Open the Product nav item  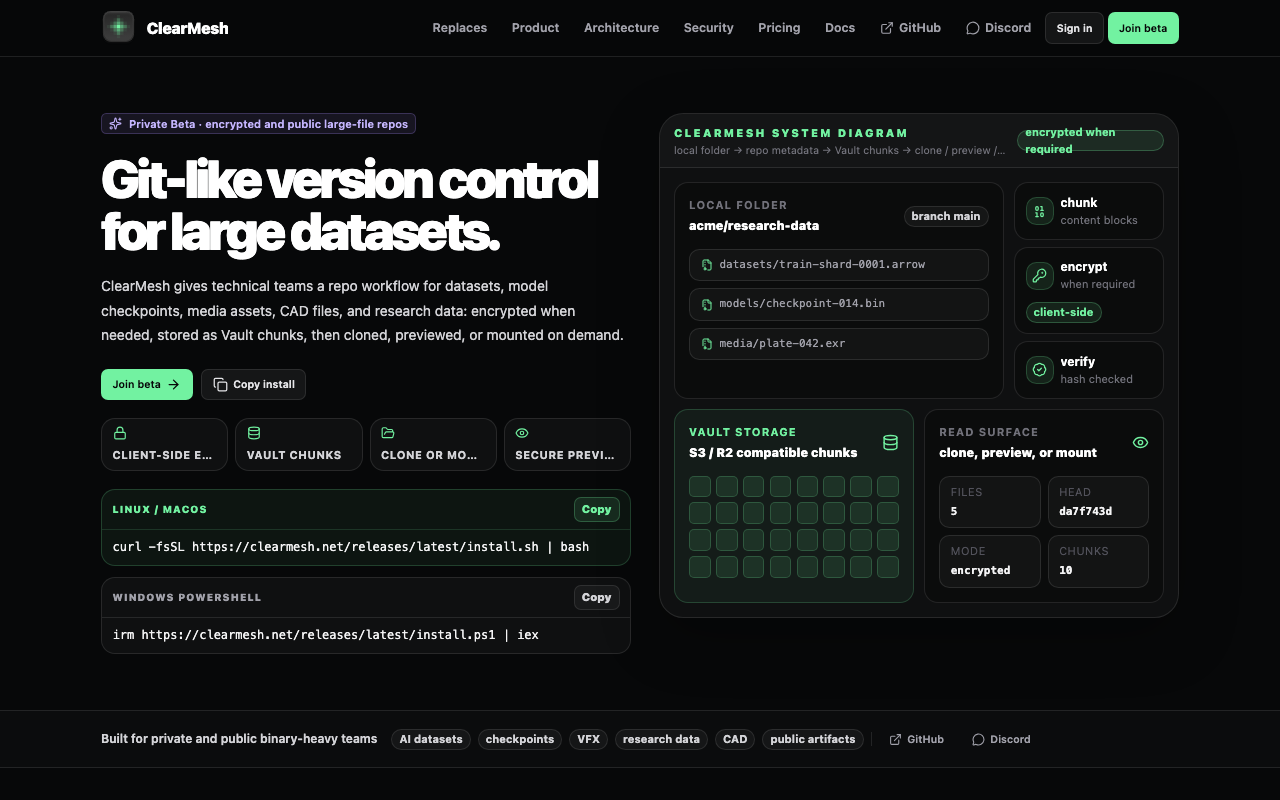tap(535, 28)
